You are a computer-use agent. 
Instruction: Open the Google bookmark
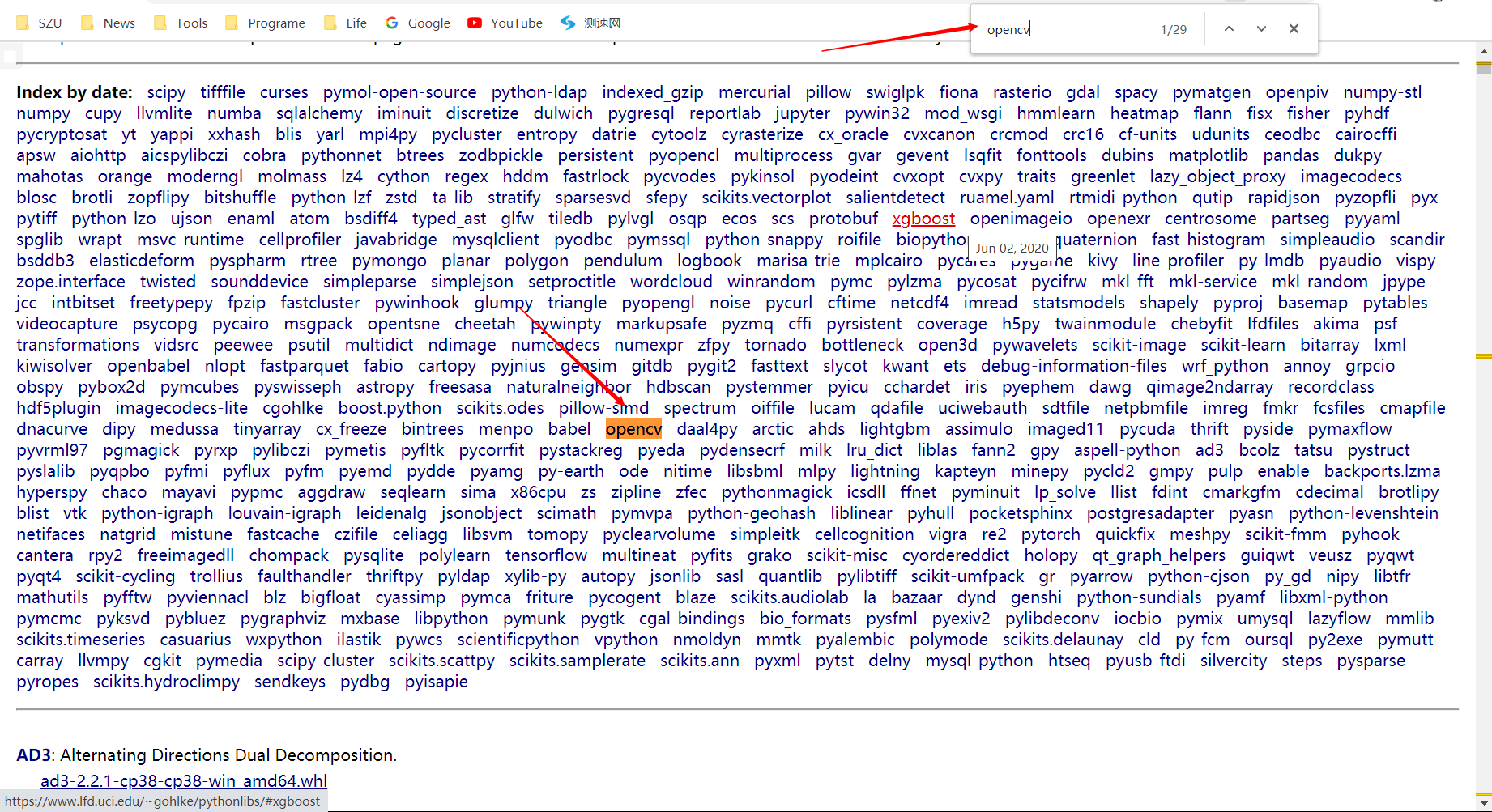pyautogui.click(x=418, y=23)
